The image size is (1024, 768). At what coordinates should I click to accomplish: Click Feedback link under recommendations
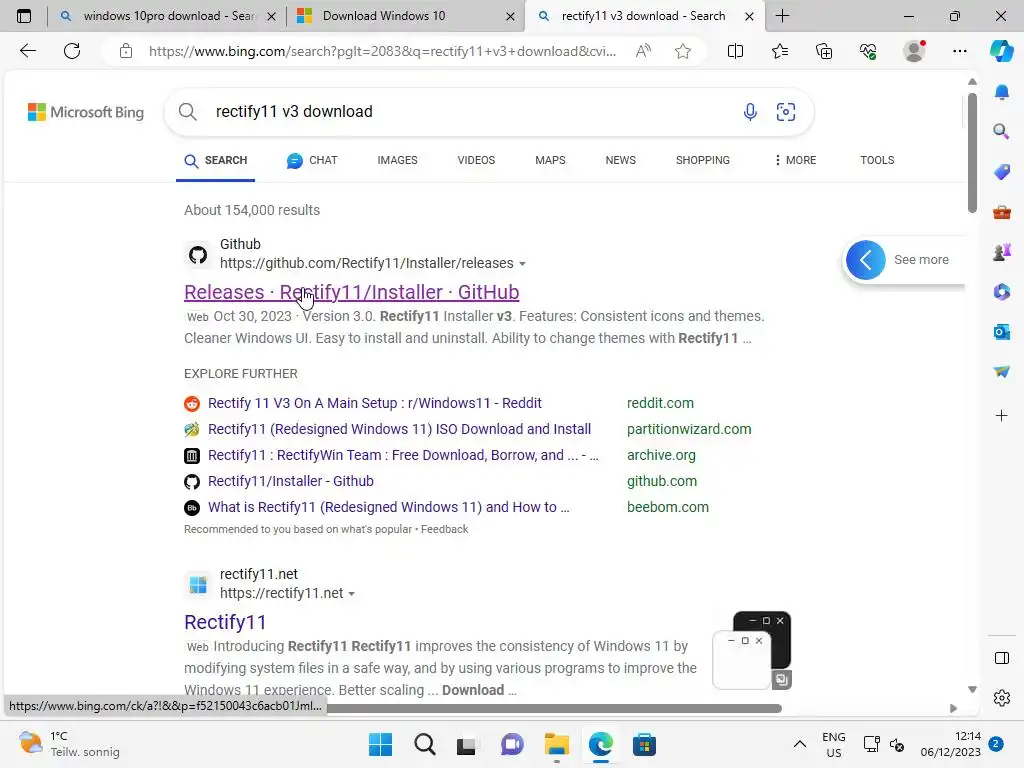click(x=444, y=529)
